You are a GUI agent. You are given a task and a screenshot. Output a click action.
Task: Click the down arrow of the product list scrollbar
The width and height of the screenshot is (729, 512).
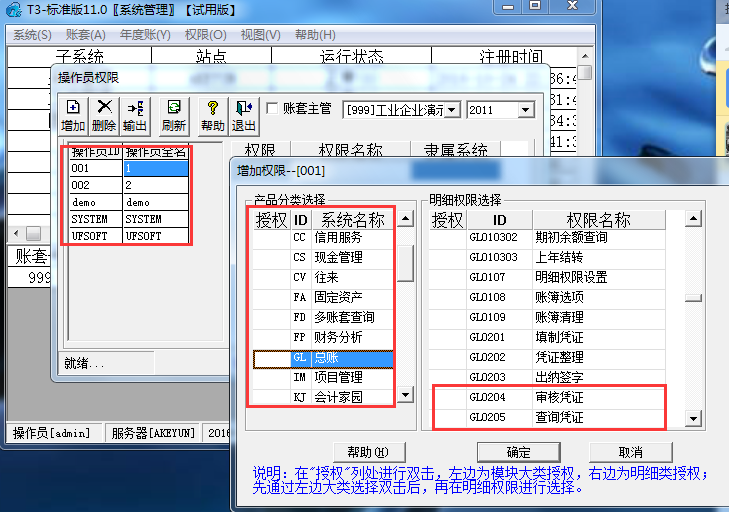pyautogui.click(x=405, y=396)
